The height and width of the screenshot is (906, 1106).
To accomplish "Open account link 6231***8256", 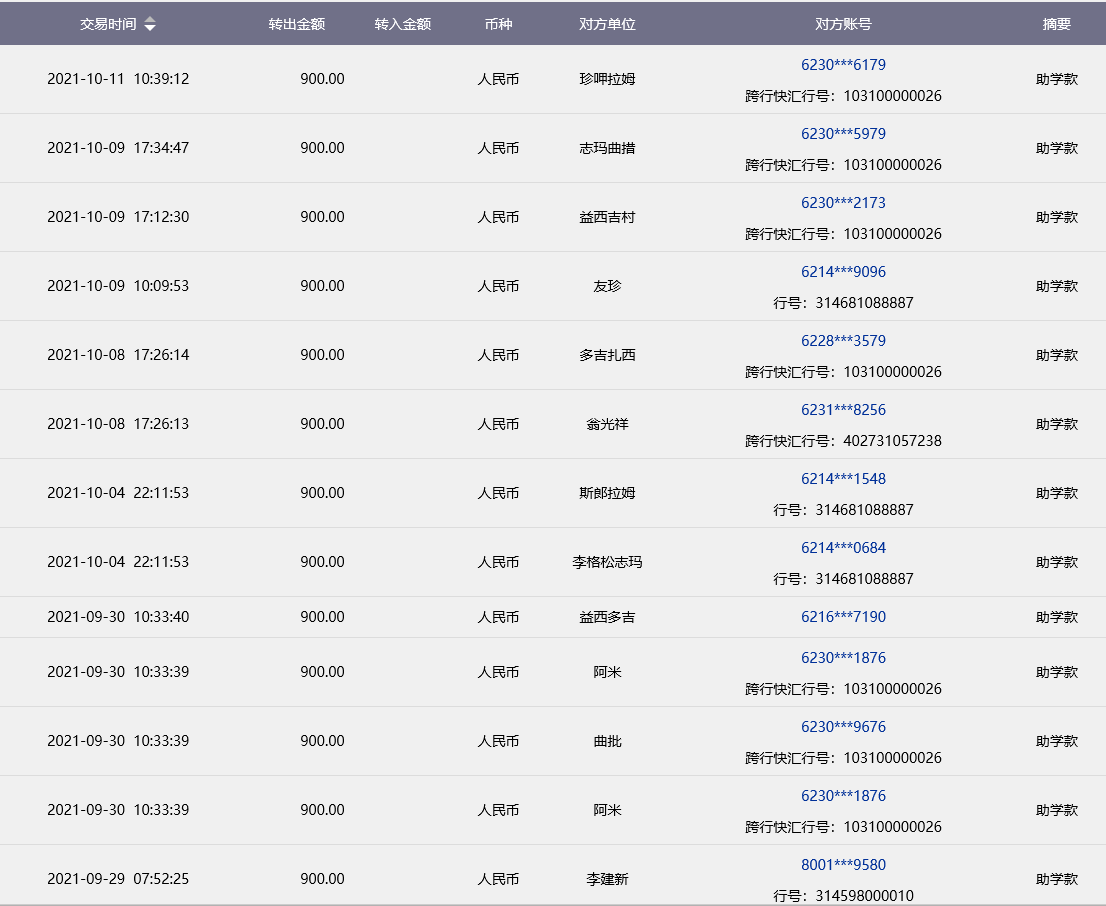I will pyautogui.click(x=843, y=410).
